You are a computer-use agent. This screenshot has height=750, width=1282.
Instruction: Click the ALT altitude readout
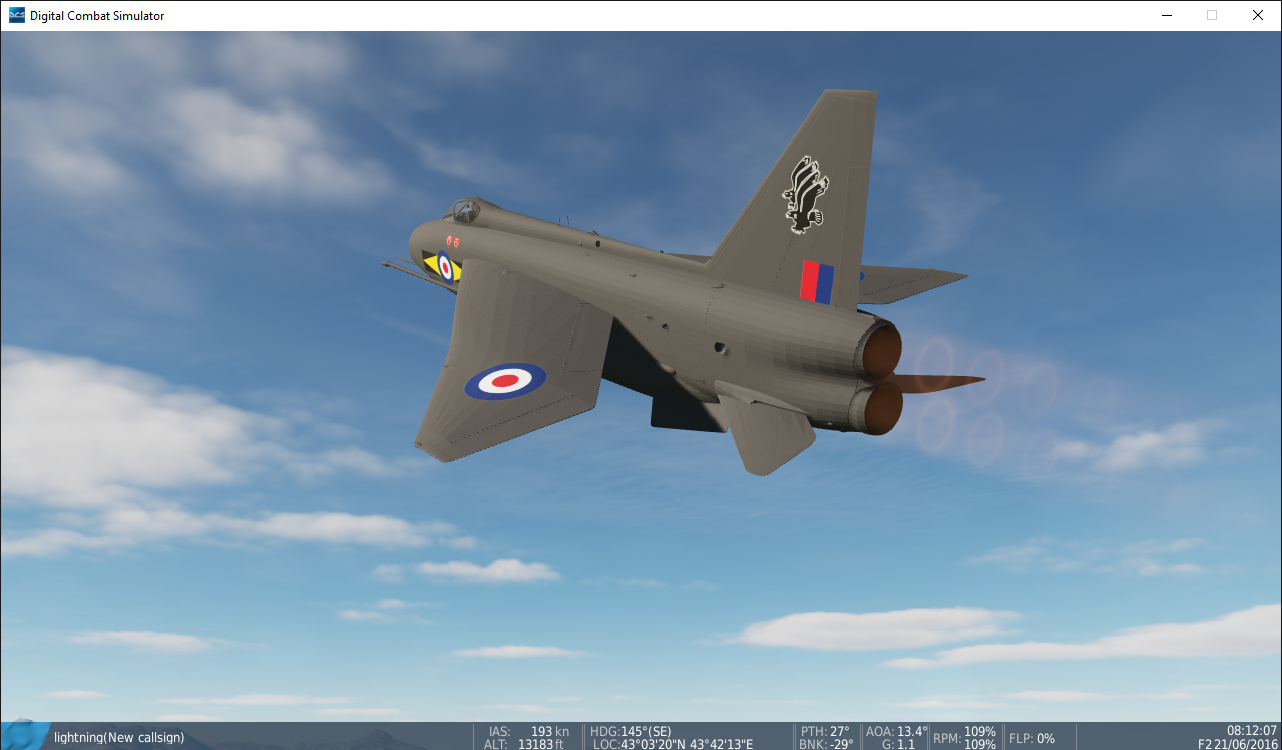[x=528, y=744]
